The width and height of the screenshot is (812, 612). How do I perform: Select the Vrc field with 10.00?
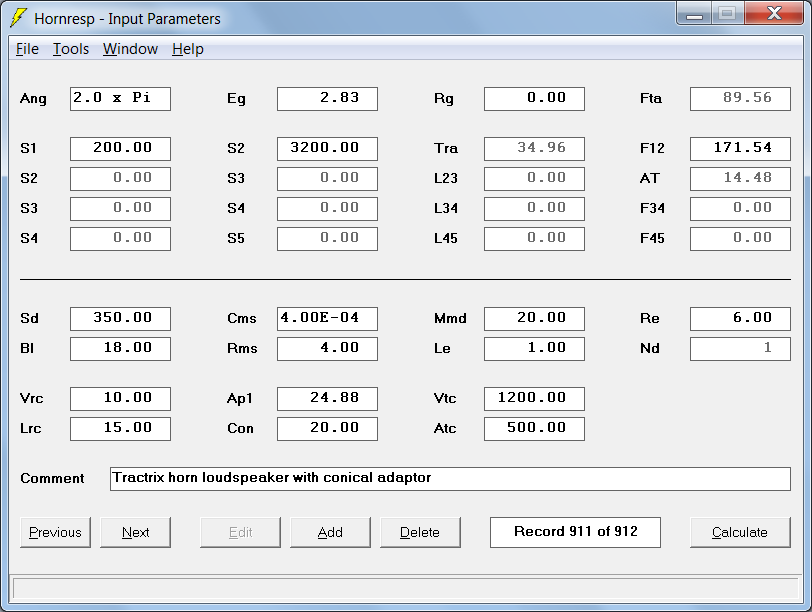coord(120,399)
